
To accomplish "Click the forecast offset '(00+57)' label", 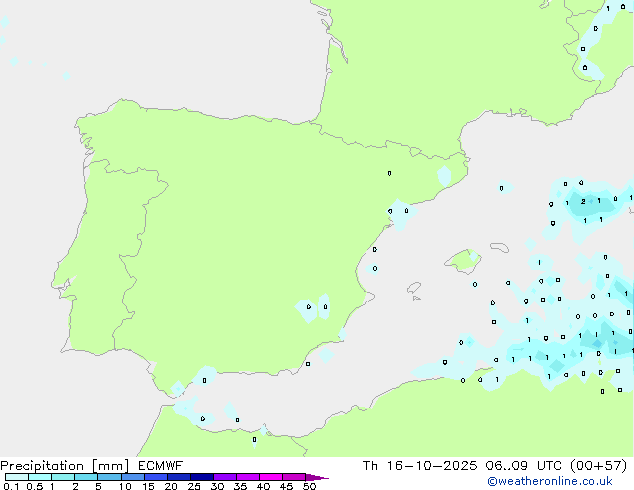I will pos(598,466).
